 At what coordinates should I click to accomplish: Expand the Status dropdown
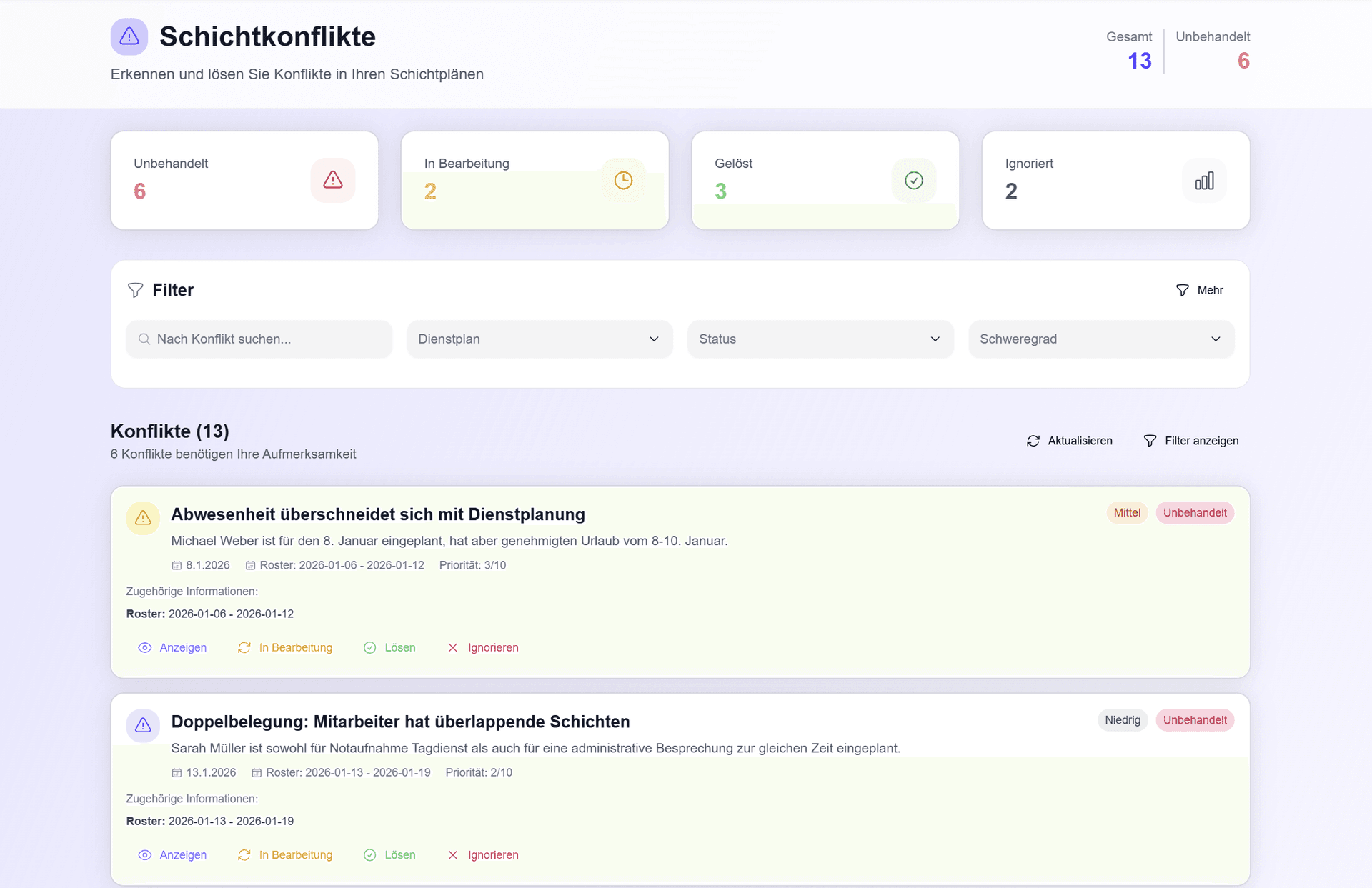[x=820, y=339]
